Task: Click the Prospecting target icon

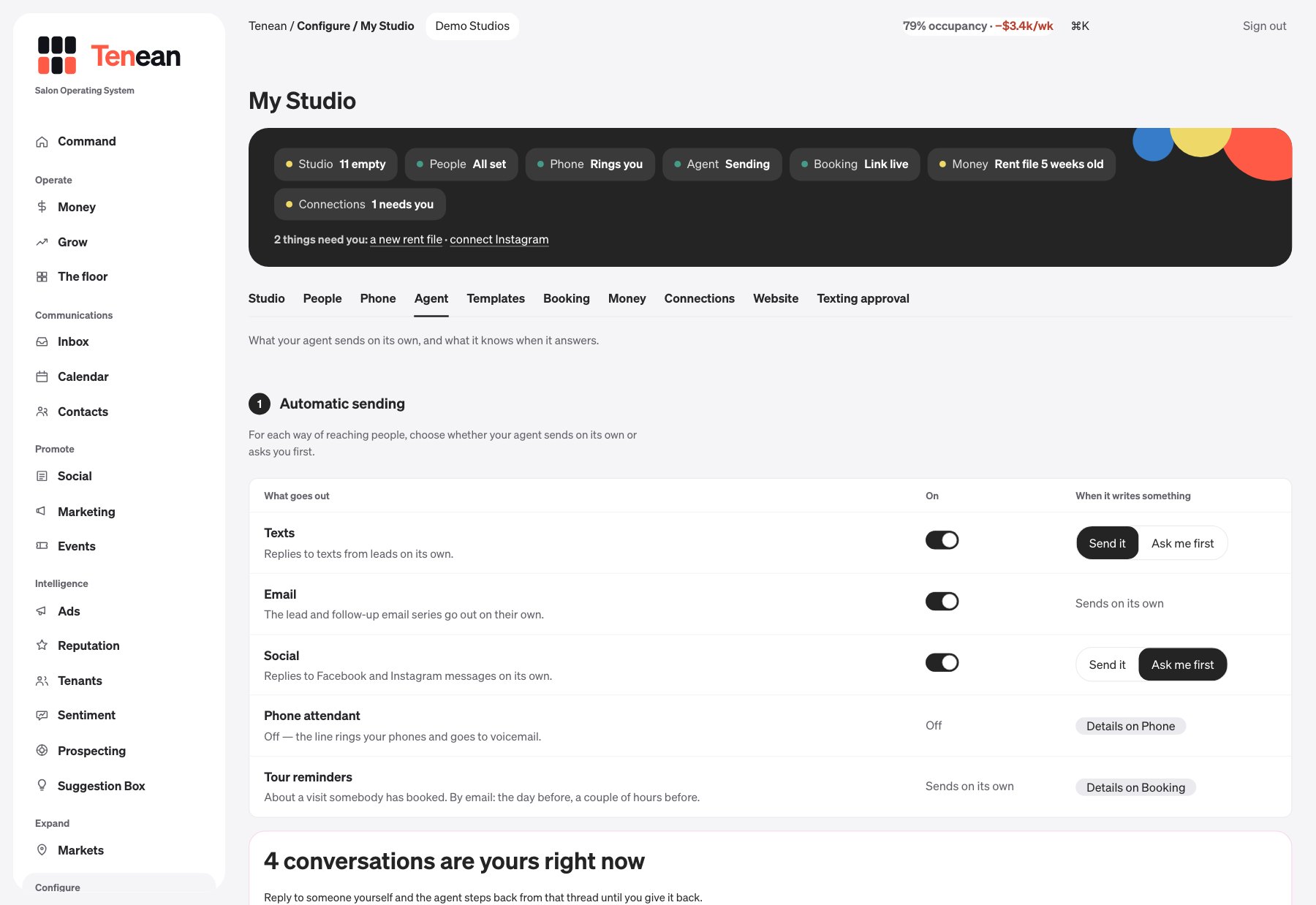Action: (x=42, y=751)
